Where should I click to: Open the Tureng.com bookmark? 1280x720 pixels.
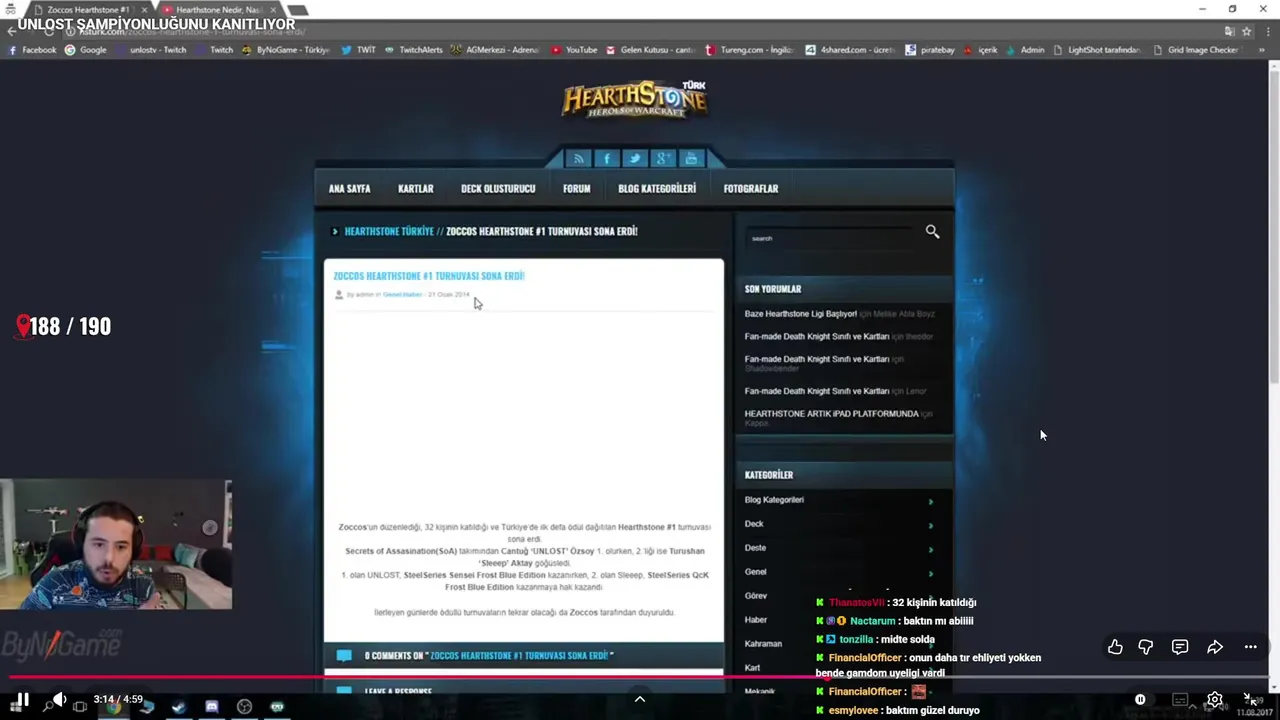pyautogui.click(x=749, y=50)
